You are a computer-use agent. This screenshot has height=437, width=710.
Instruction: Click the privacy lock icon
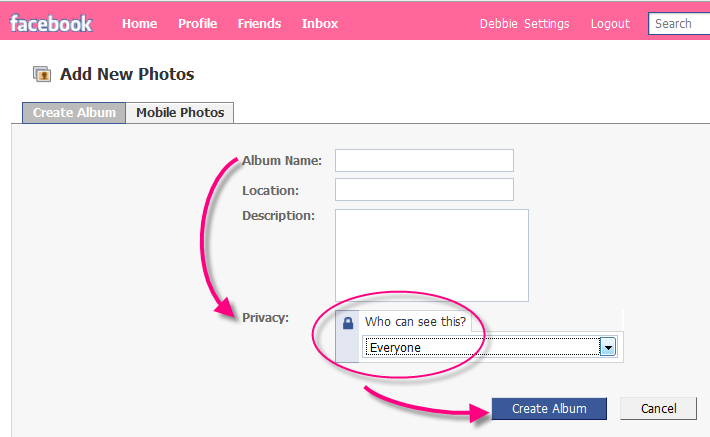348,323
